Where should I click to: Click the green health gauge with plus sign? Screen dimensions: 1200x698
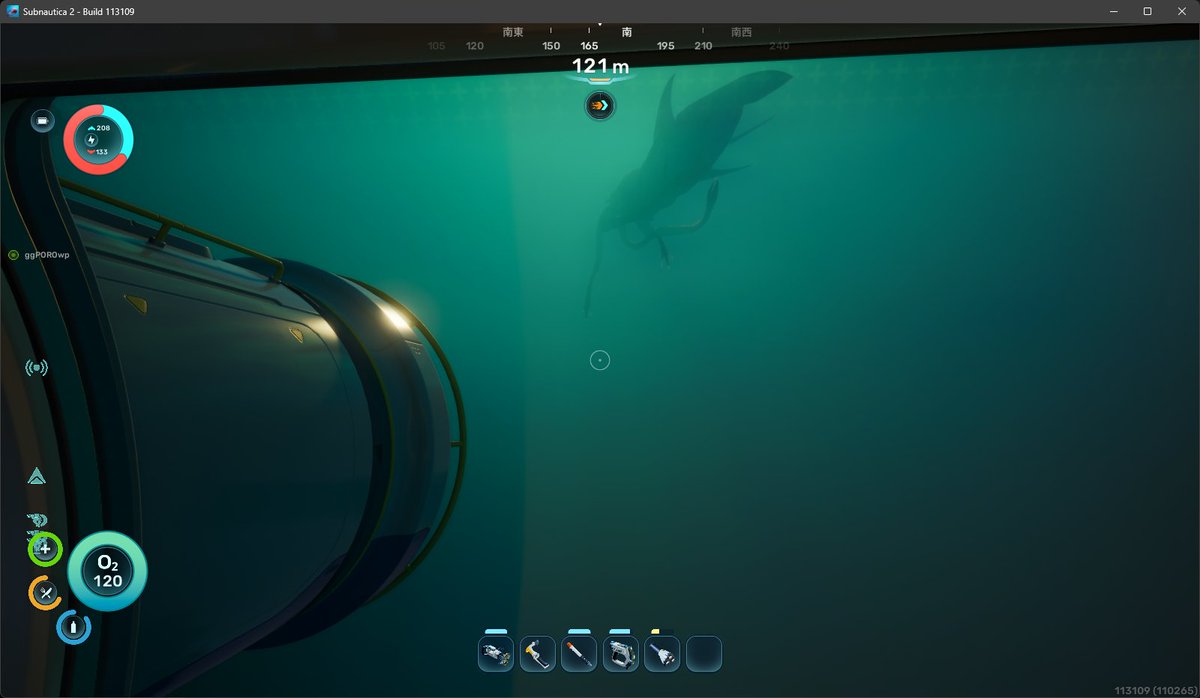[x=44, y=549]
